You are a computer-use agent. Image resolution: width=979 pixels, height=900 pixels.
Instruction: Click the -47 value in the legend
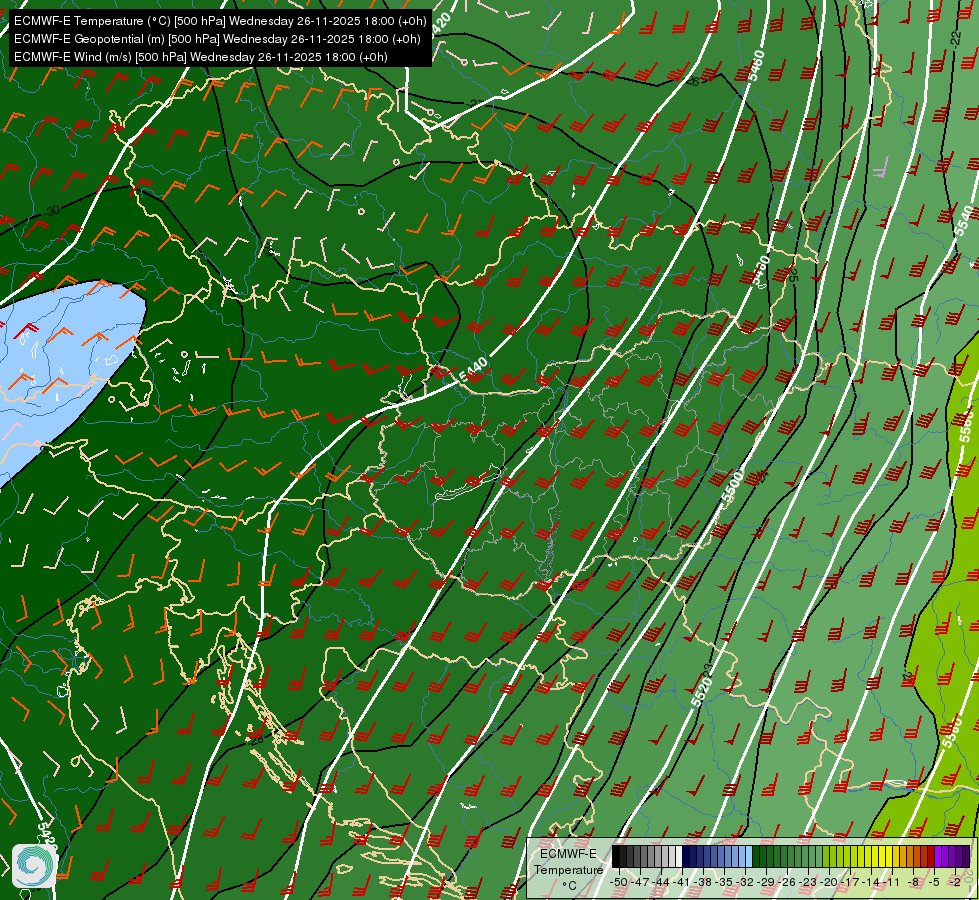[x=640, y=882]
